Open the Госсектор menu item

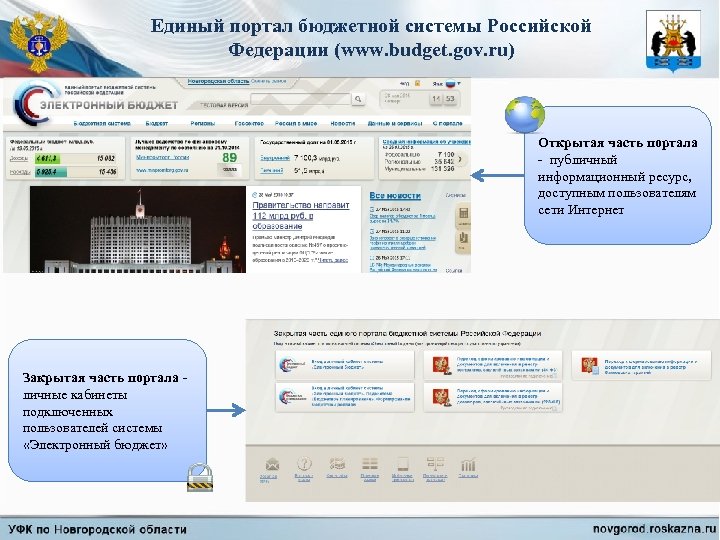(249, 123)
